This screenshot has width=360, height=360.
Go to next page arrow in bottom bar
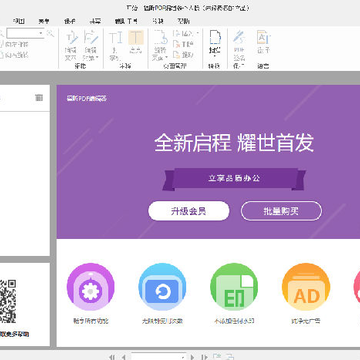coord(193,357)
